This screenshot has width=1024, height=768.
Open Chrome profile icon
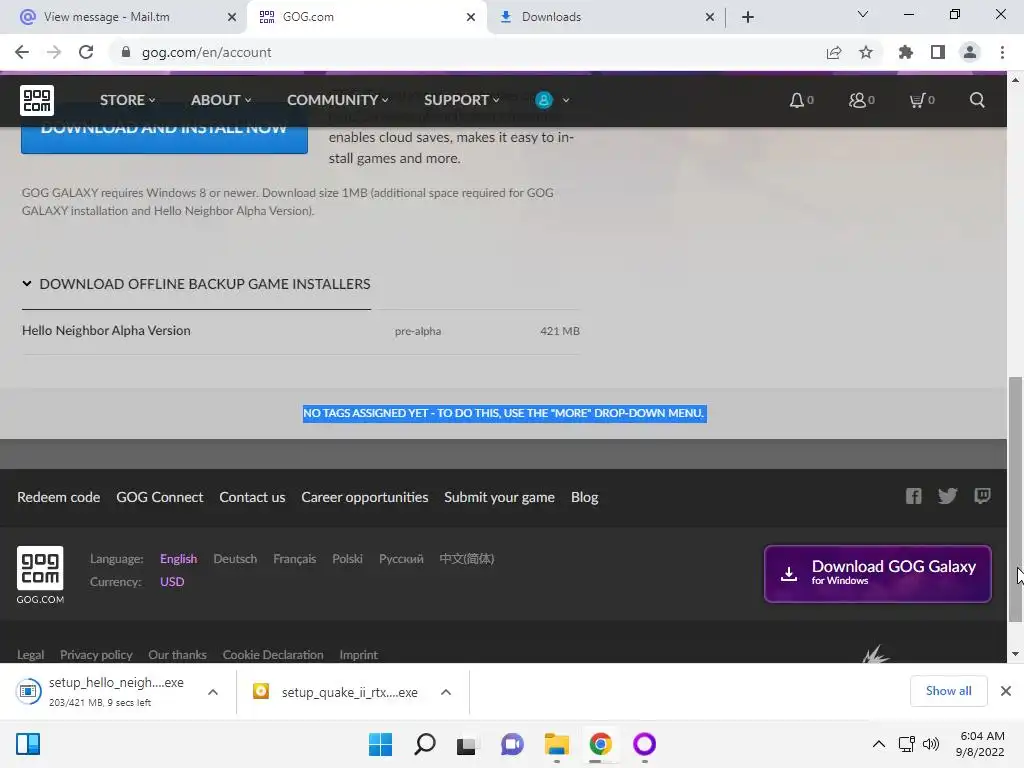pyautogui.click(x=970, y=52)
